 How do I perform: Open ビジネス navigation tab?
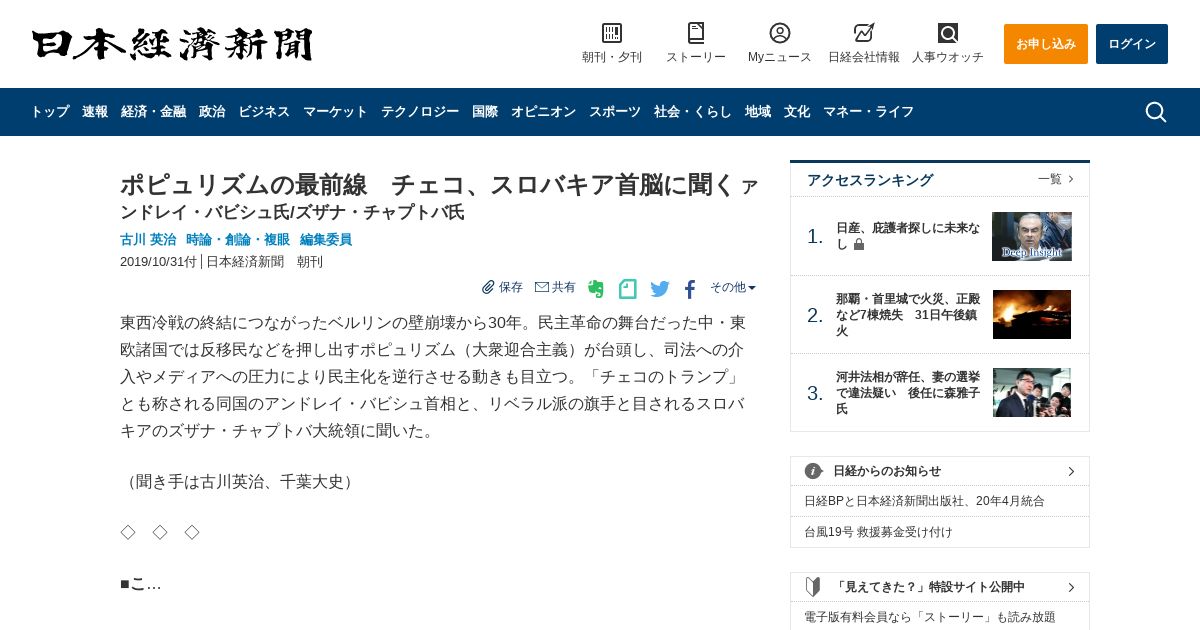[x=264, y=112]
